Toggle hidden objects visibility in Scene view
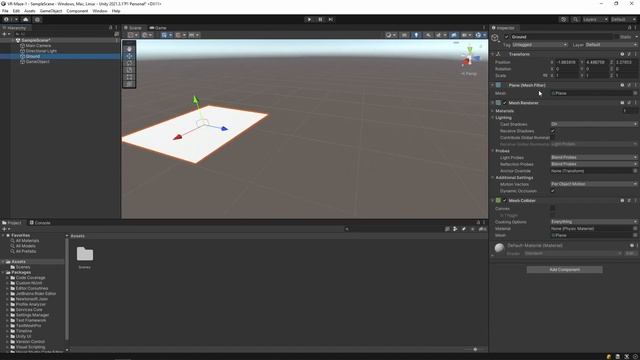 453,35
